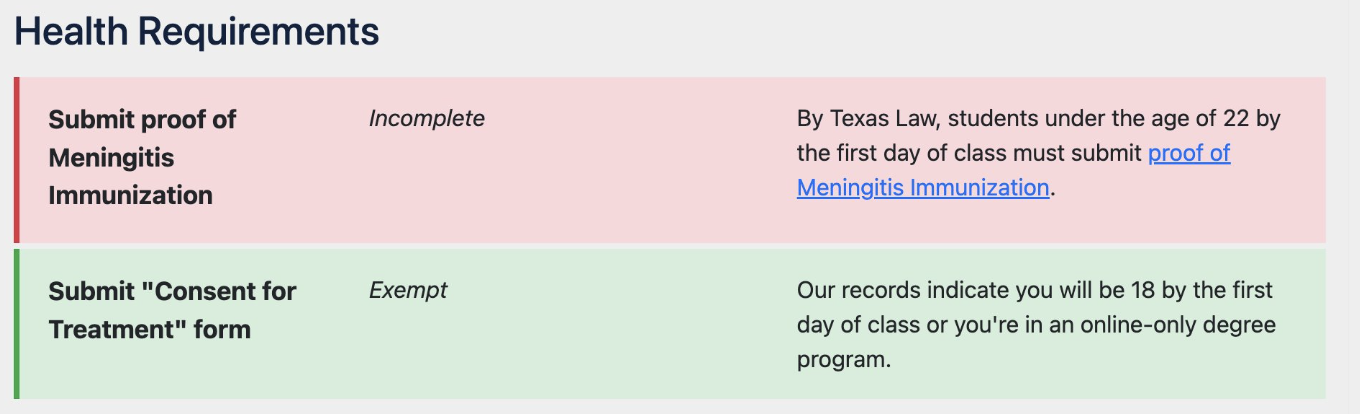Click the green bar beside the Consent requirement
This screenshot has width=1360, height=414.
[16, 324]
